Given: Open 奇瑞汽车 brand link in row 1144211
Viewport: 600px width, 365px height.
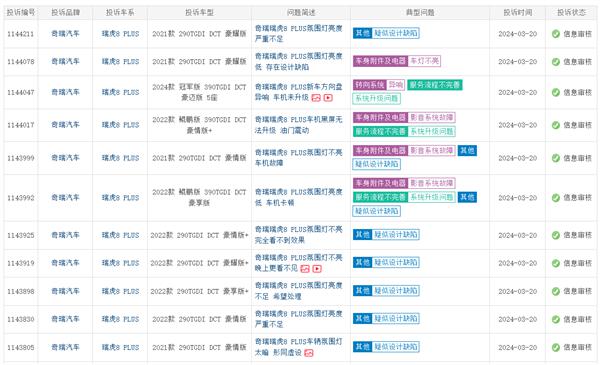Looking at the screenshot, I should click(x=65, y=34).
